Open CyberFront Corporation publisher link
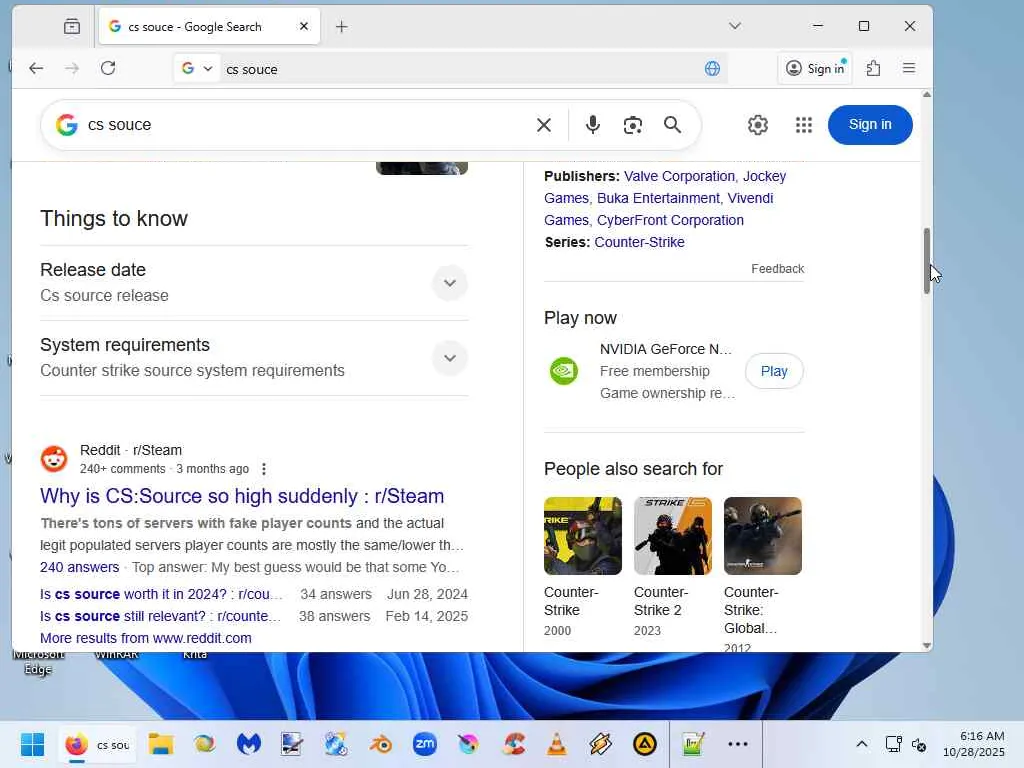Image resolution: width=1024 pixels, height=768 pixels. pyautogui.click(x=670, y=220)
